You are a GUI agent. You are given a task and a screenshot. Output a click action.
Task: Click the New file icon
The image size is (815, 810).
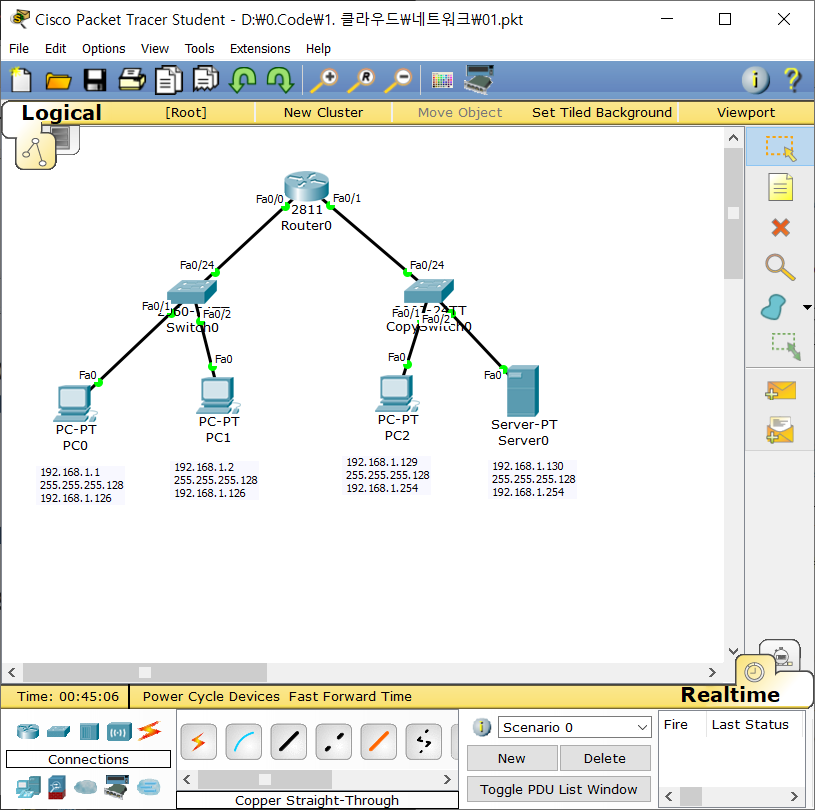click(21, 80)
